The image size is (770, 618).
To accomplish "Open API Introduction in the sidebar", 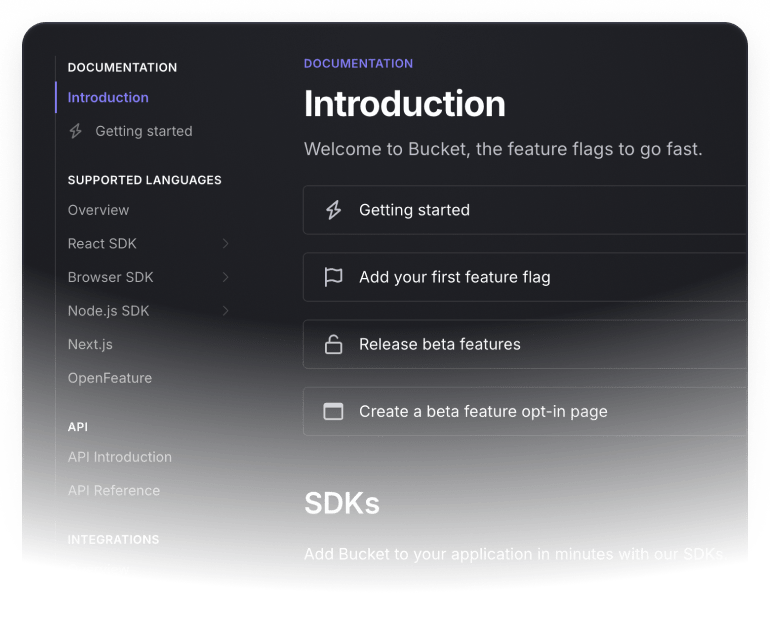I will pos(120,457).
